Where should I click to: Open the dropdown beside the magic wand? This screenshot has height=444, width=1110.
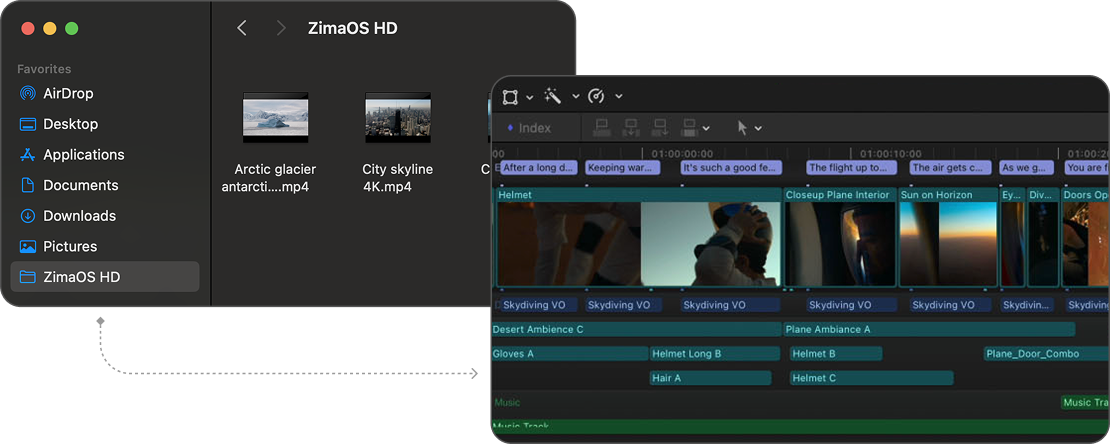click(x=575, y=97)
